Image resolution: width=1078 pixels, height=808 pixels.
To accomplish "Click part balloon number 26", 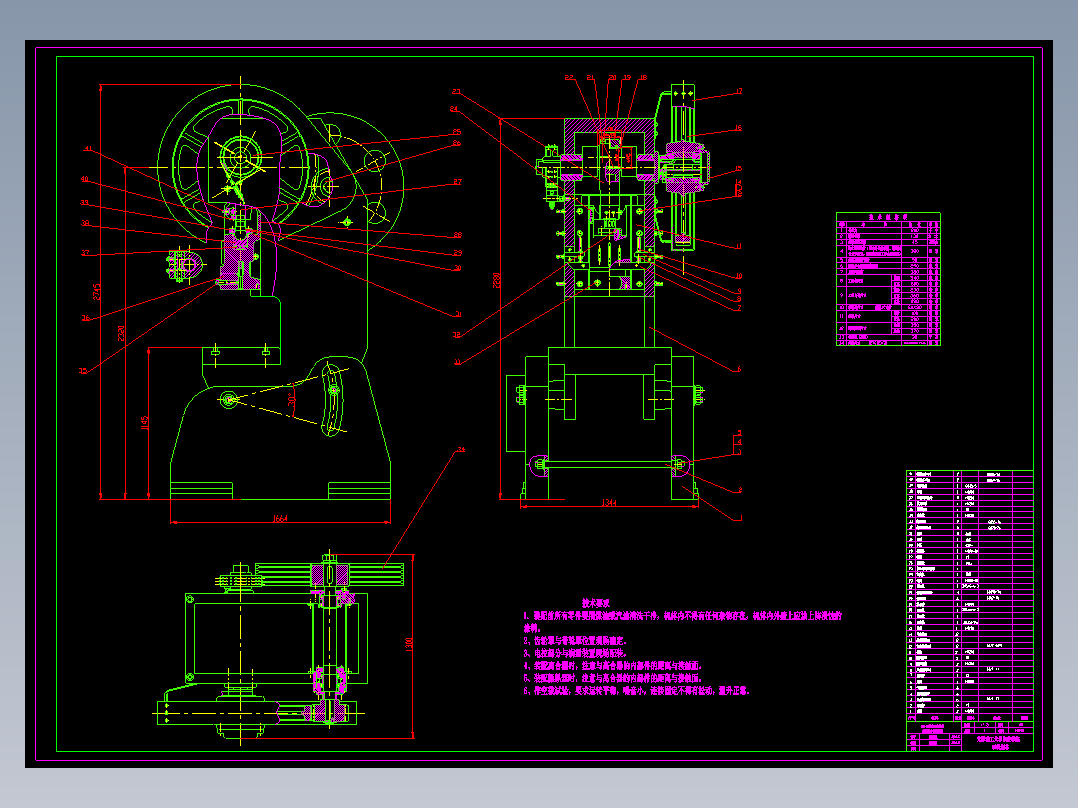I will coord(457,143).
